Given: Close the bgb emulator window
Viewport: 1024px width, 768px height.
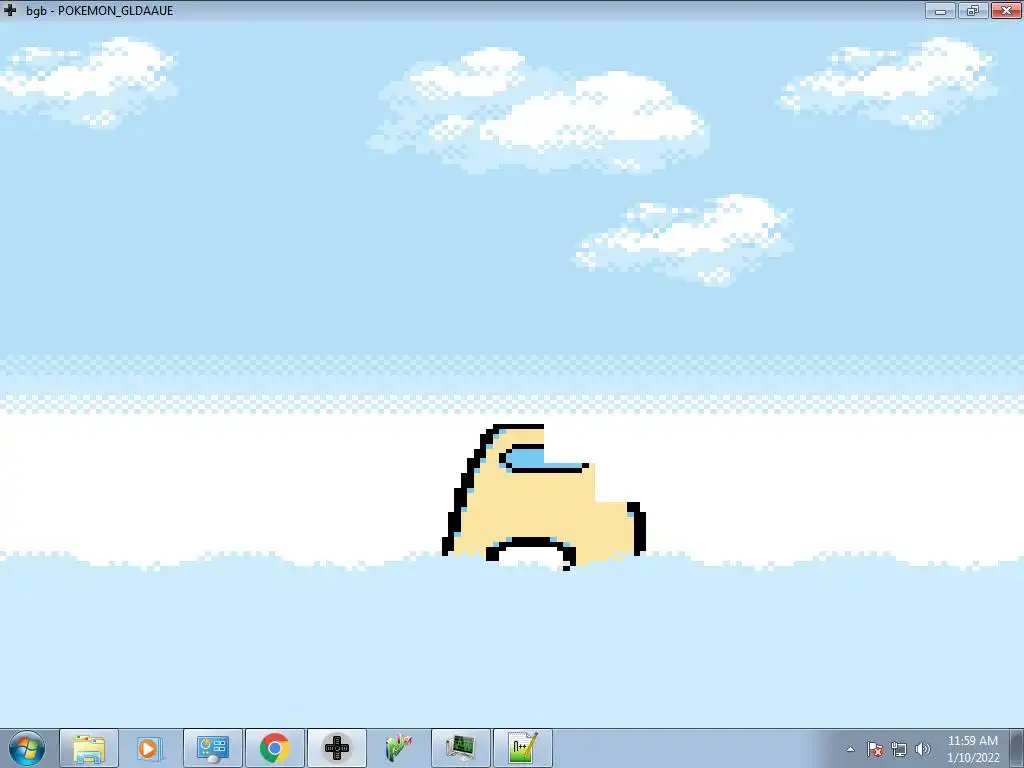Looking at the screenshot, I should [x=1006, y=10].
